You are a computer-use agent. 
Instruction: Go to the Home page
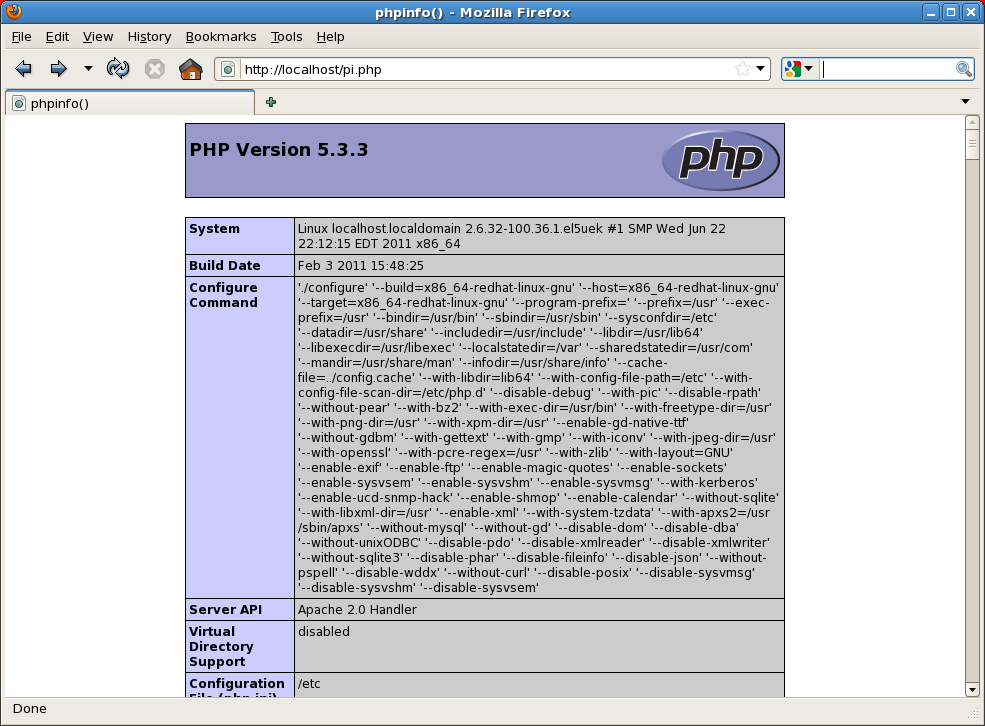point(190,69)
